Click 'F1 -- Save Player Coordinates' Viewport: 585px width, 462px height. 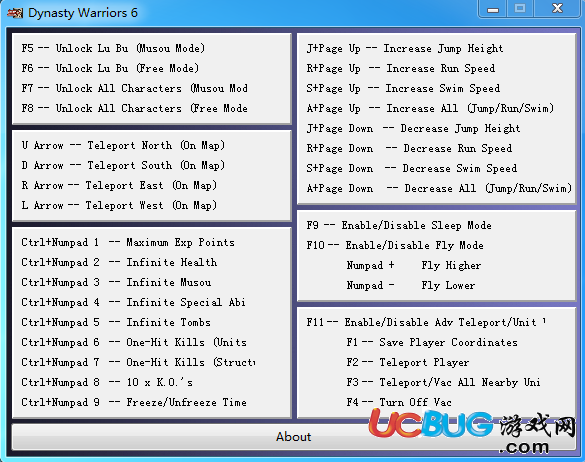(x=432, y=343)
